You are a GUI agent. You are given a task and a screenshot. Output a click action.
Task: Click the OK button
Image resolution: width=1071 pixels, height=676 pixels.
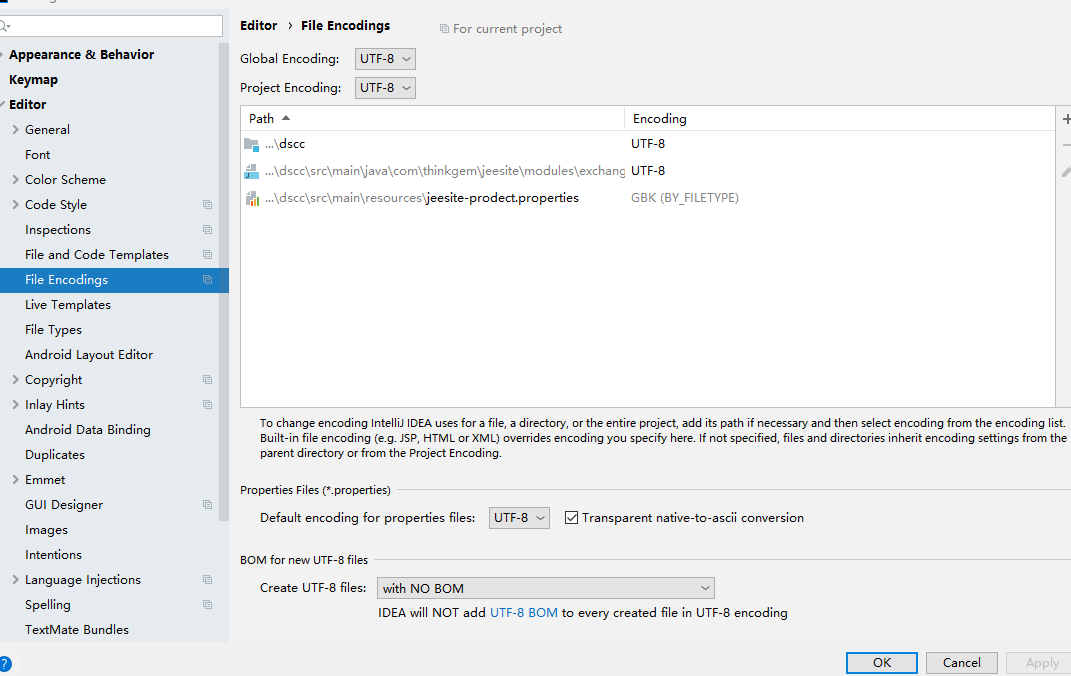[882, 663]
